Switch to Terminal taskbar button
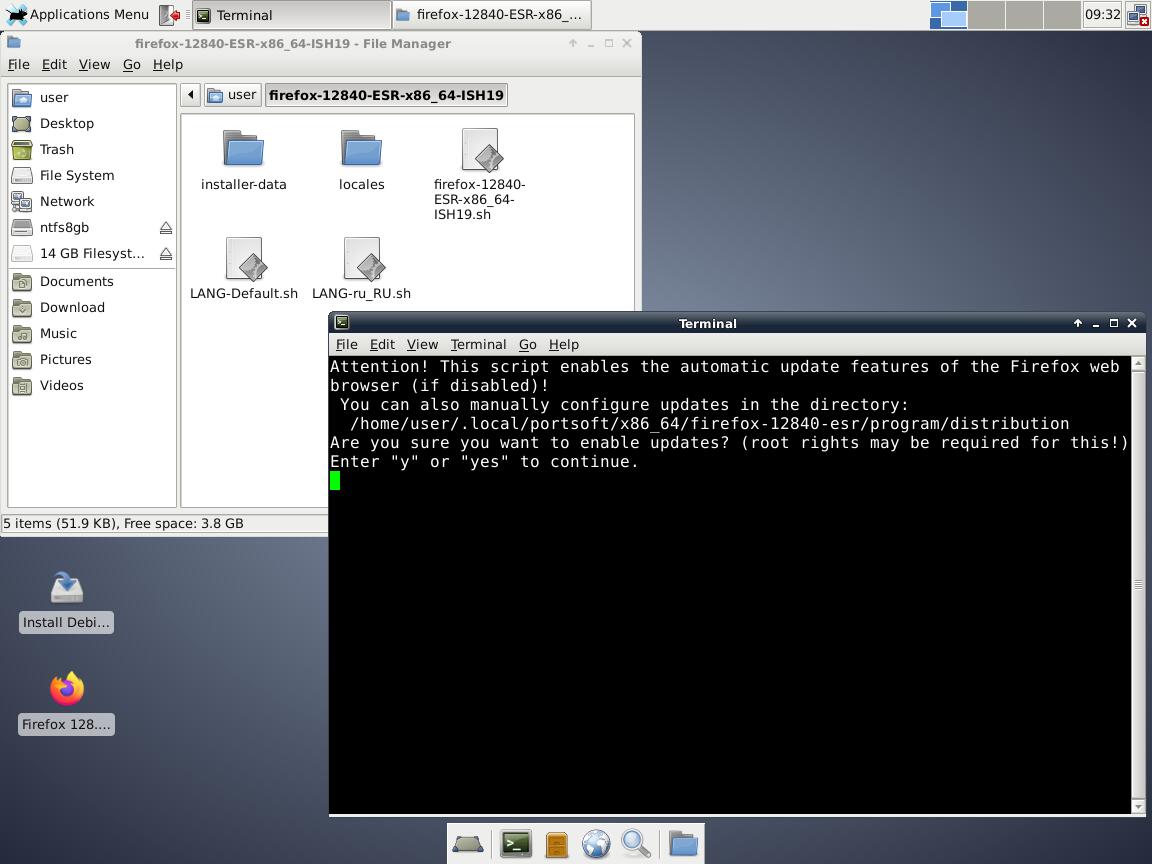1152x864 pixels. tap(292, 15)
